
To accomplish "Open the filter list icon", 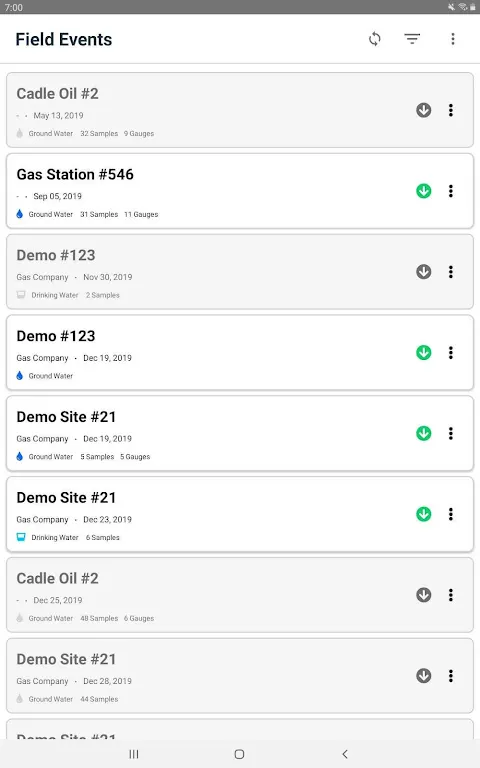I will 412,39.
